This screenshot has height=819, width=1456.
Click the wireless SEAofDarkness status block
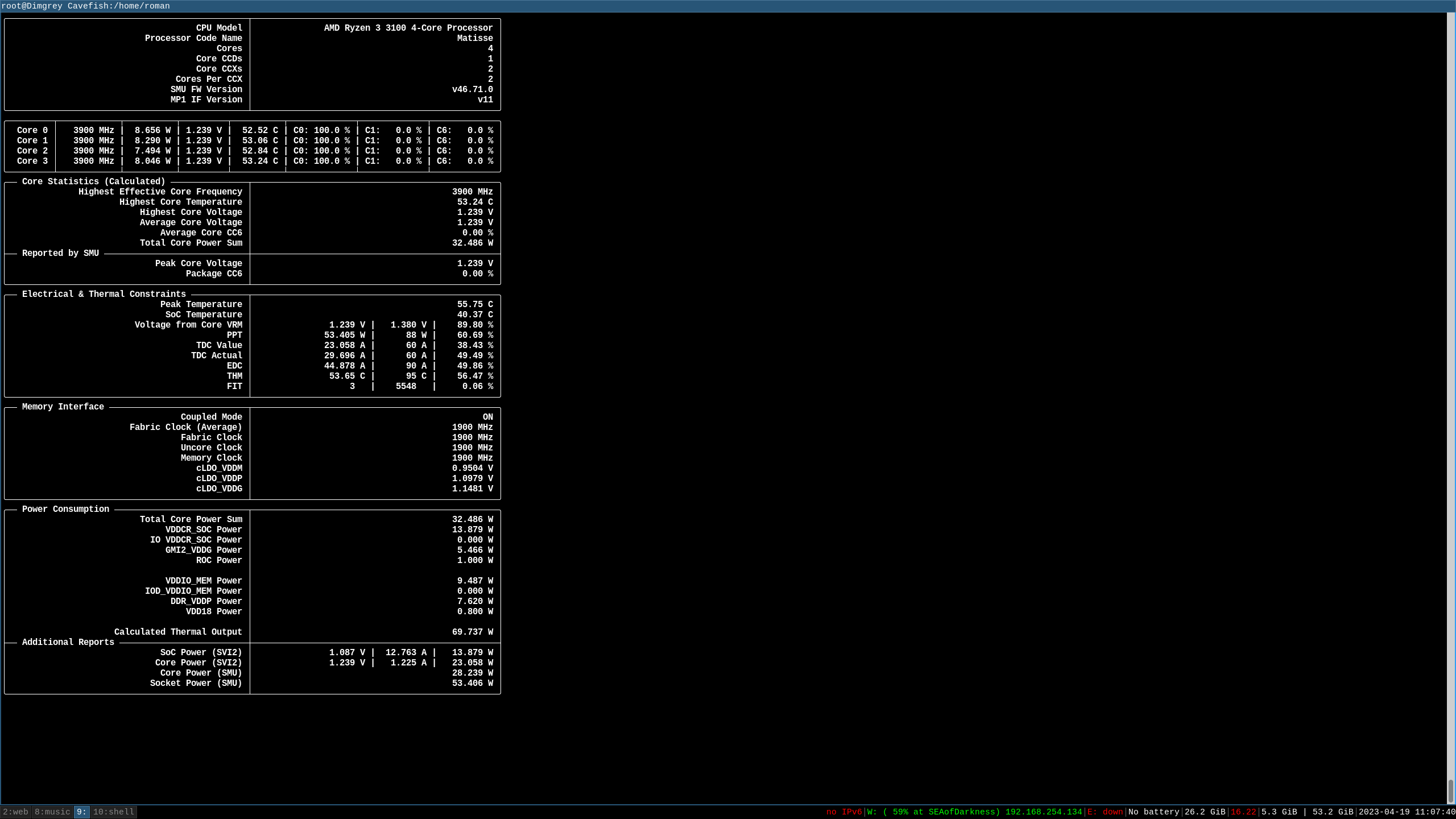pyautogui.click(x=974, y=812)
